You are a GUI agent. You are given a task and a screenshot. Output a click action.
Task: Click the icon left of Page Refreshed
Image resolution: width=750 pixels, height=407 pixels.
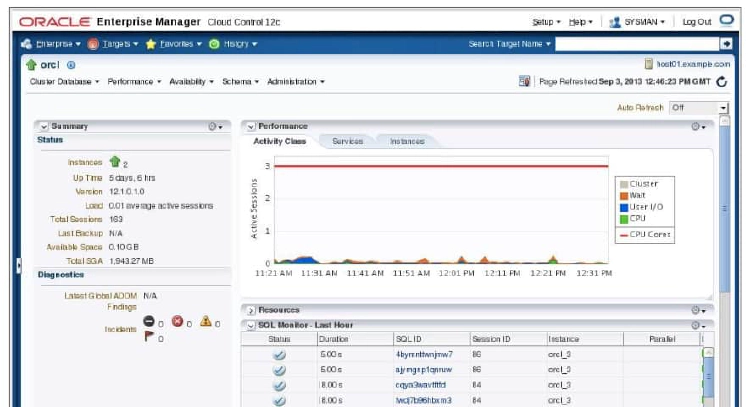524,81
